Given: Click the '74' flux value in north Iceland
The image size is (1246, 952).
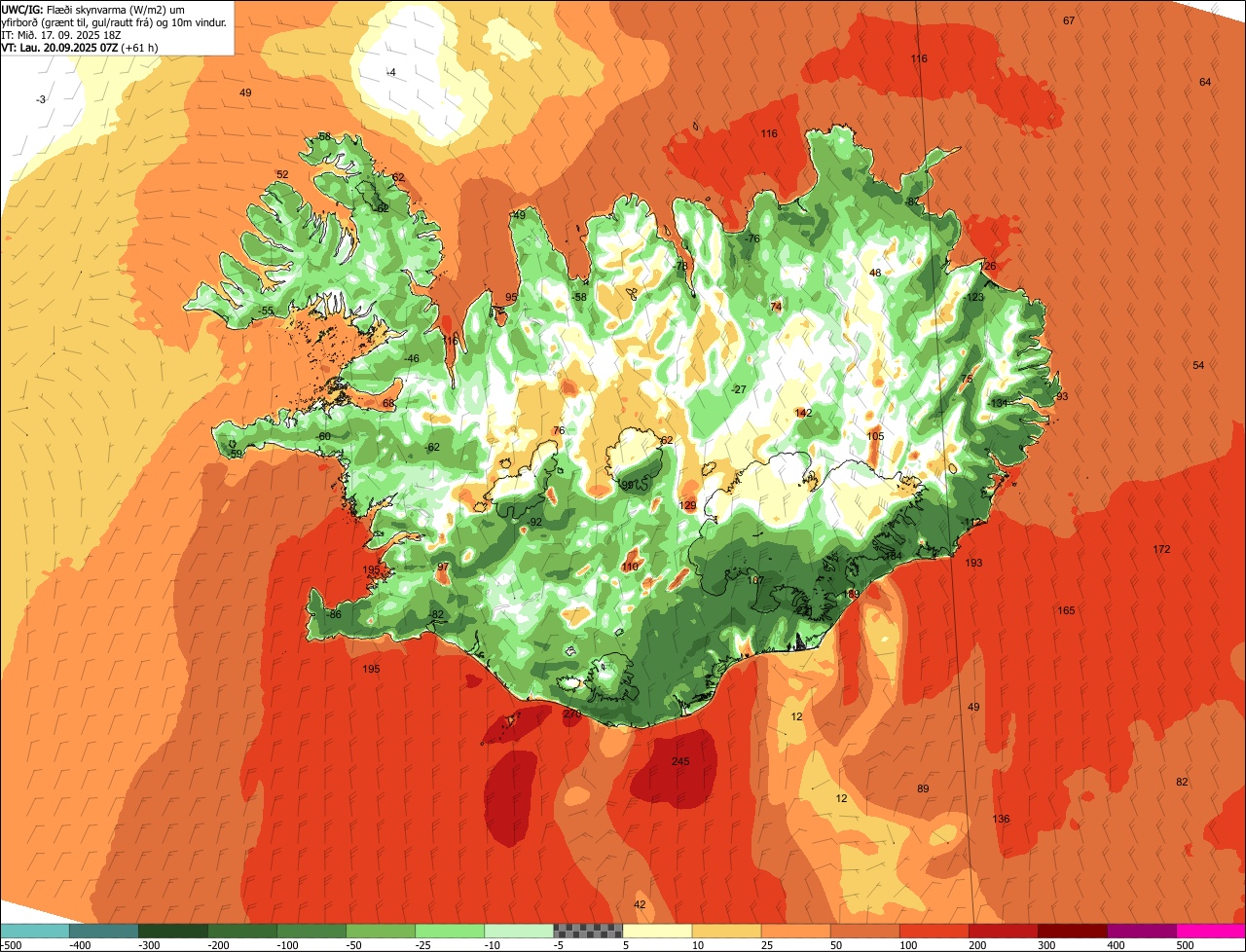Looking at the screenshot, I should (776, 308).
